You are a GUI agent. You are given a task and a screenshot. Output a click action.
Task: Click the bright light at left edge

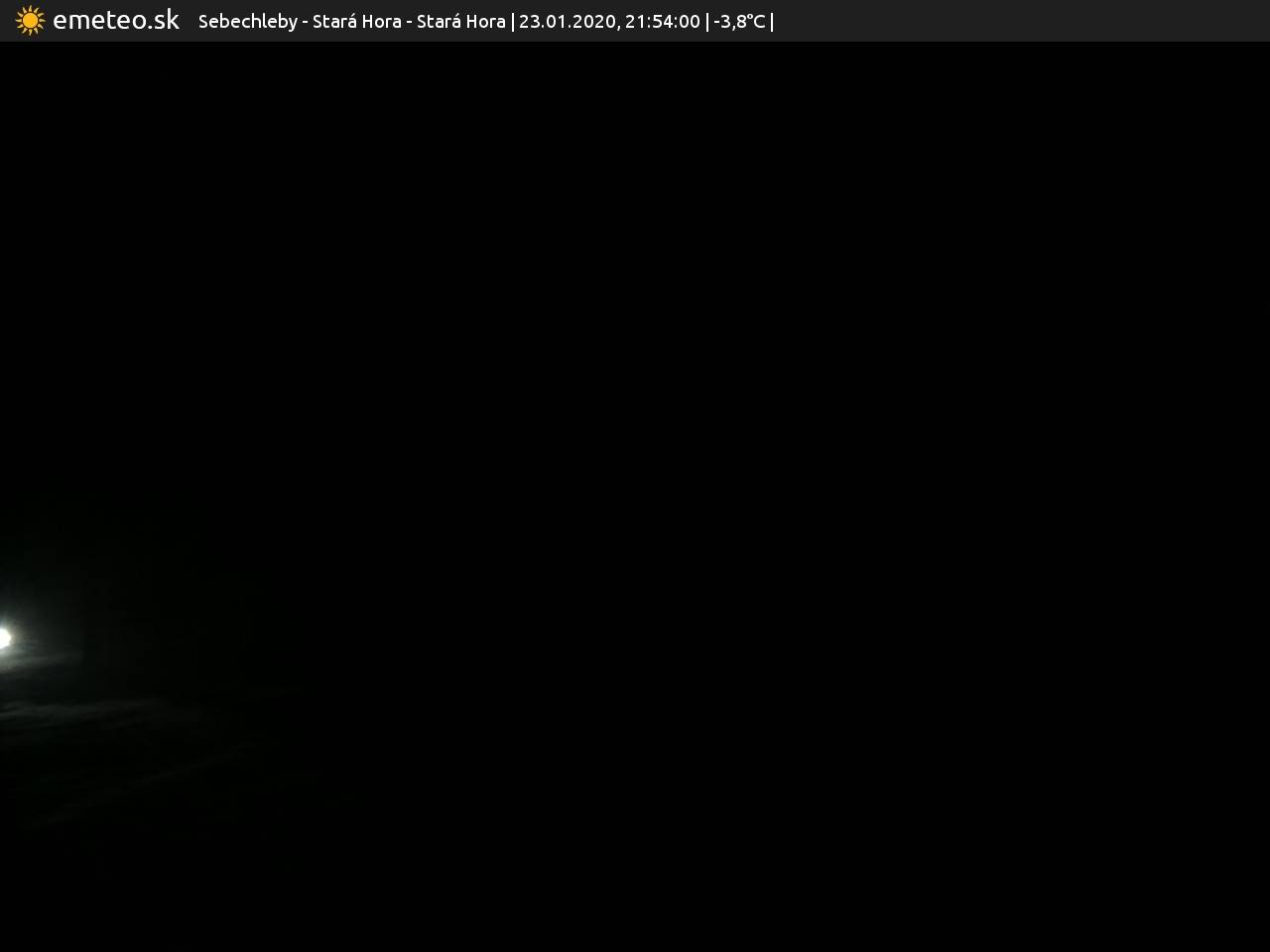pyautogui.click(x=4, y=639)
